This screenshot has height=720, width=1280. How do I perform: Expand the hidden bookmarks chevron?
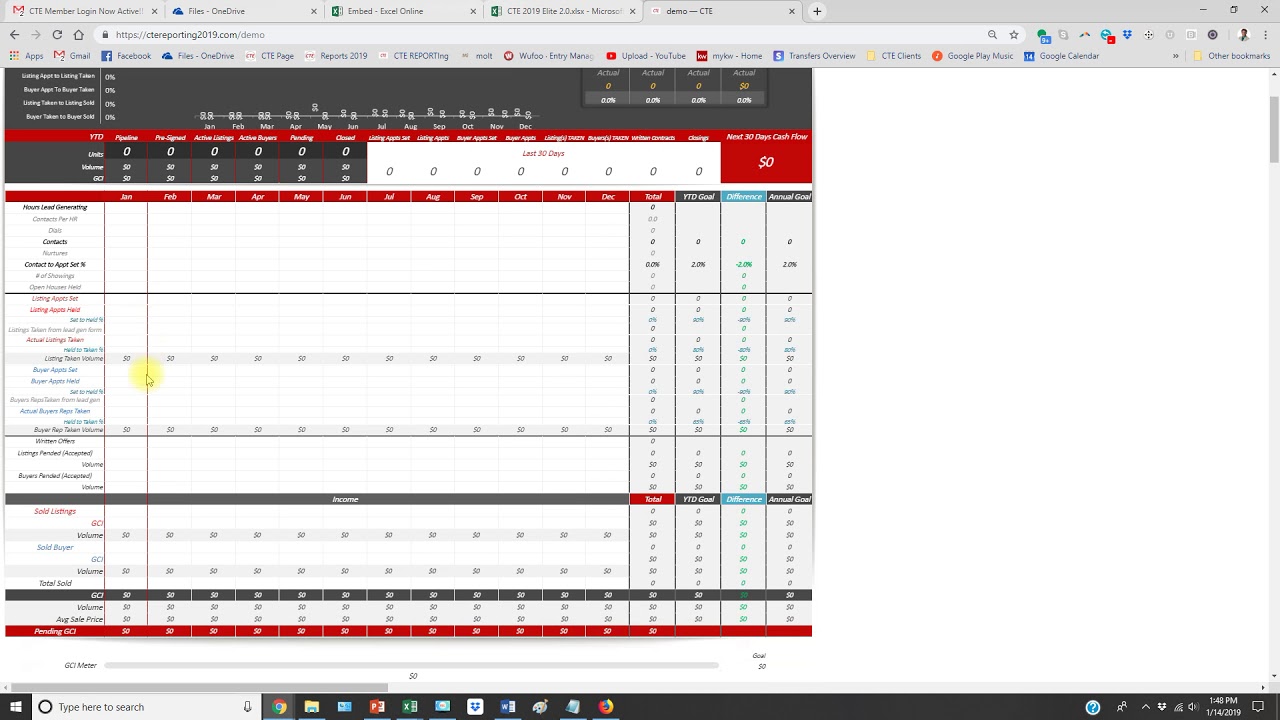coord(1175,56)
